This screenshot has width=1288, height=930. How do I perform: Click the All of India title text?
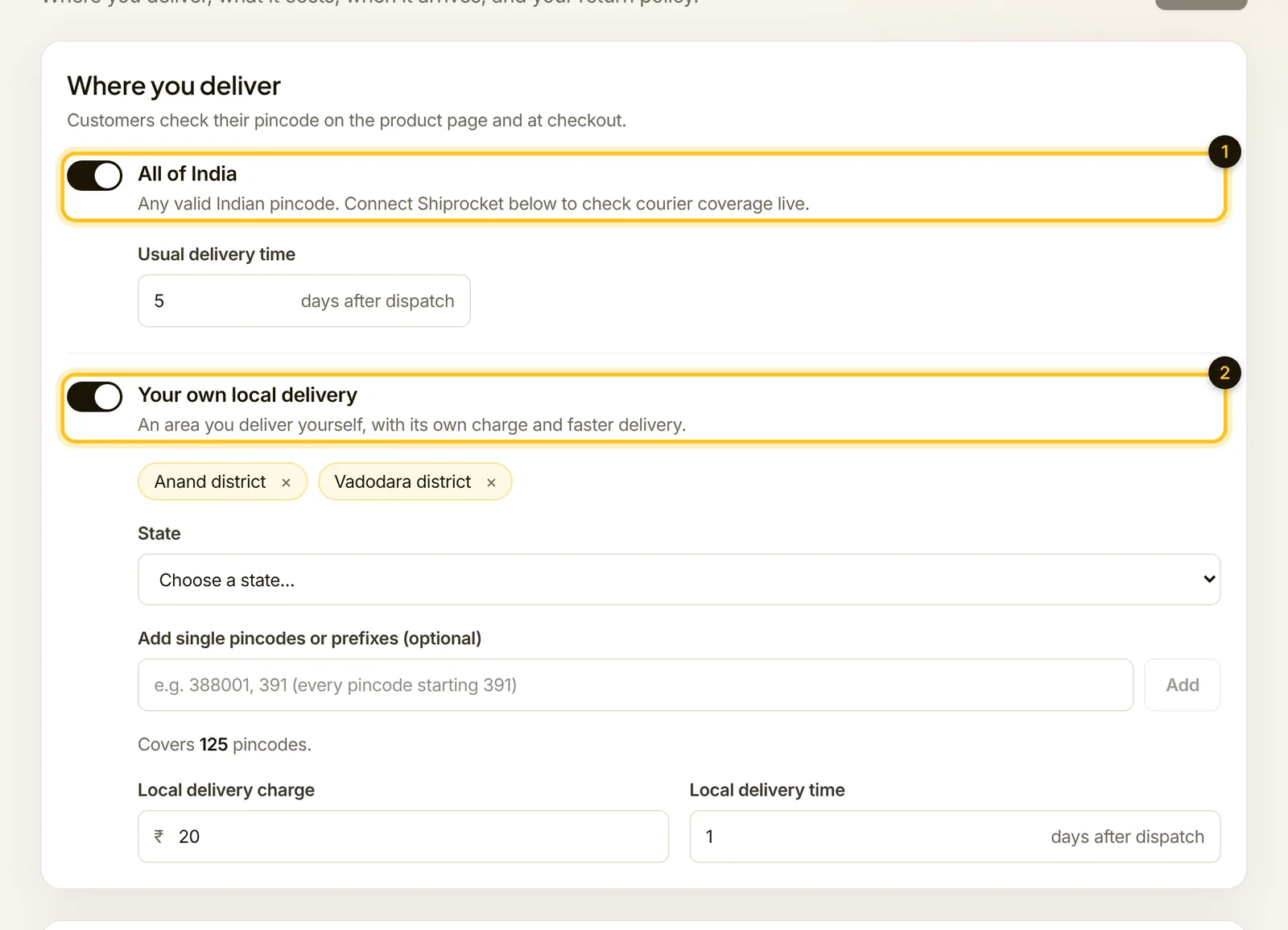click(x=187, y=174)
